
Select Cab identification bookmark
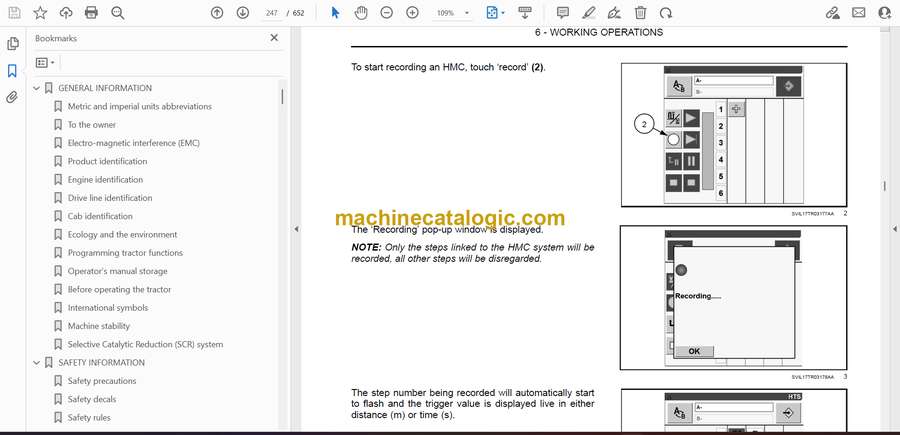[x=100, y=216]
